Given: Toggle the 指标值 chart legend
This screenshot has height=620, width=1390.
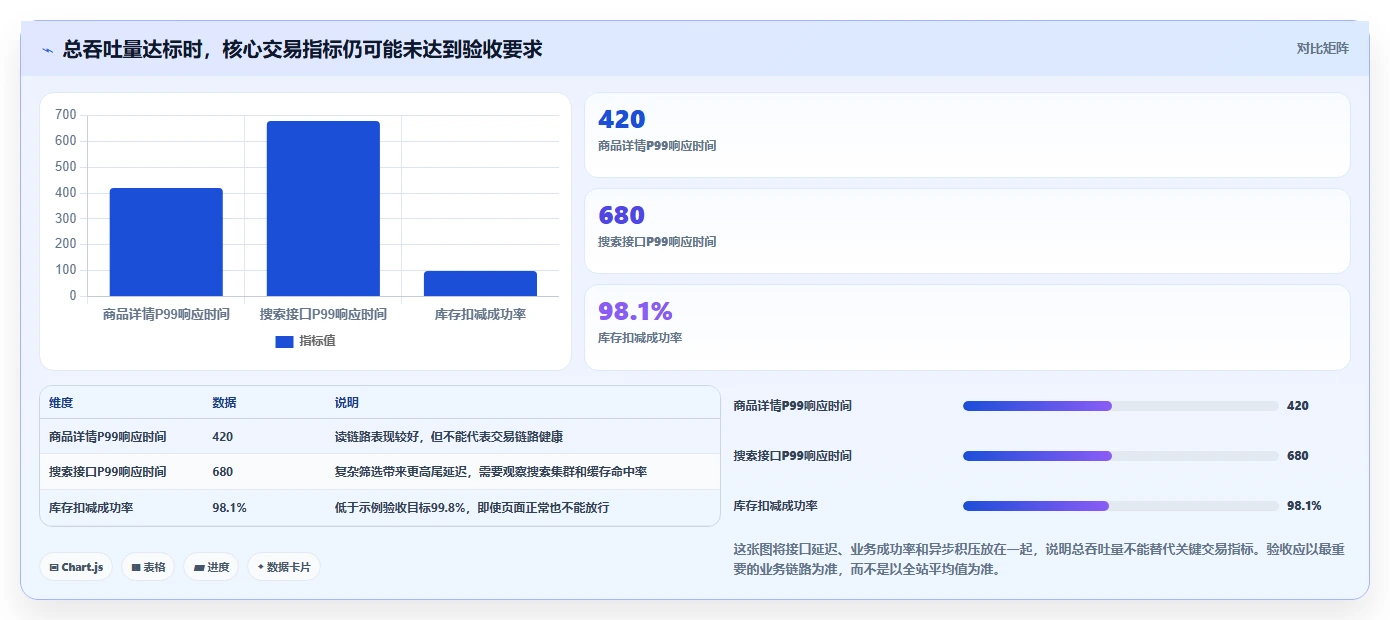Looking at the screenshot, I should pos(305,341).
